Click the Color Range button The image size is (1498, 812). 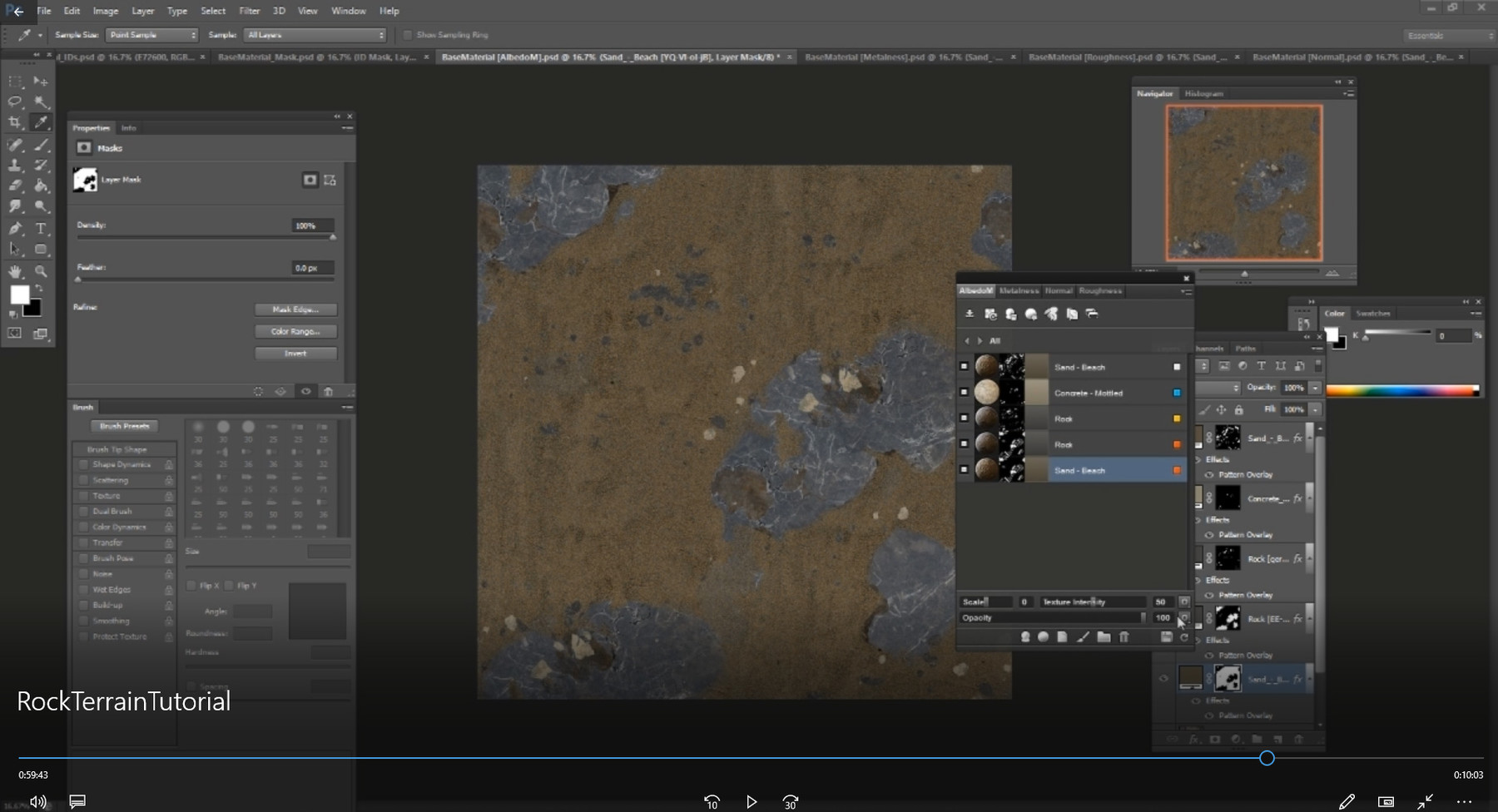[x=295, y=331]
